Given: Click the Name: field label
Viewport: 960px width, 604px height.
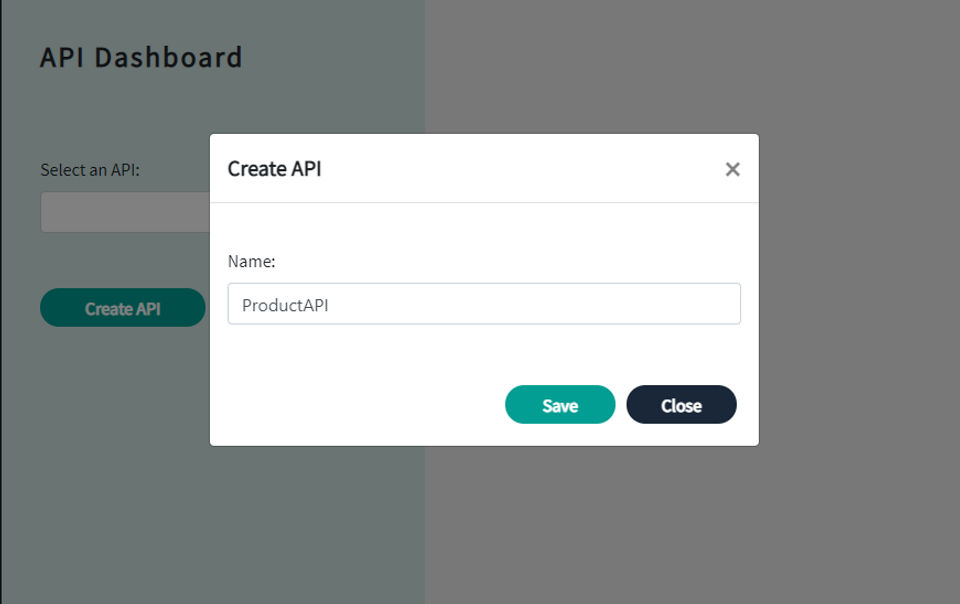Looking at the screenshot, I should pyautogui.click(x=251, y=261).
